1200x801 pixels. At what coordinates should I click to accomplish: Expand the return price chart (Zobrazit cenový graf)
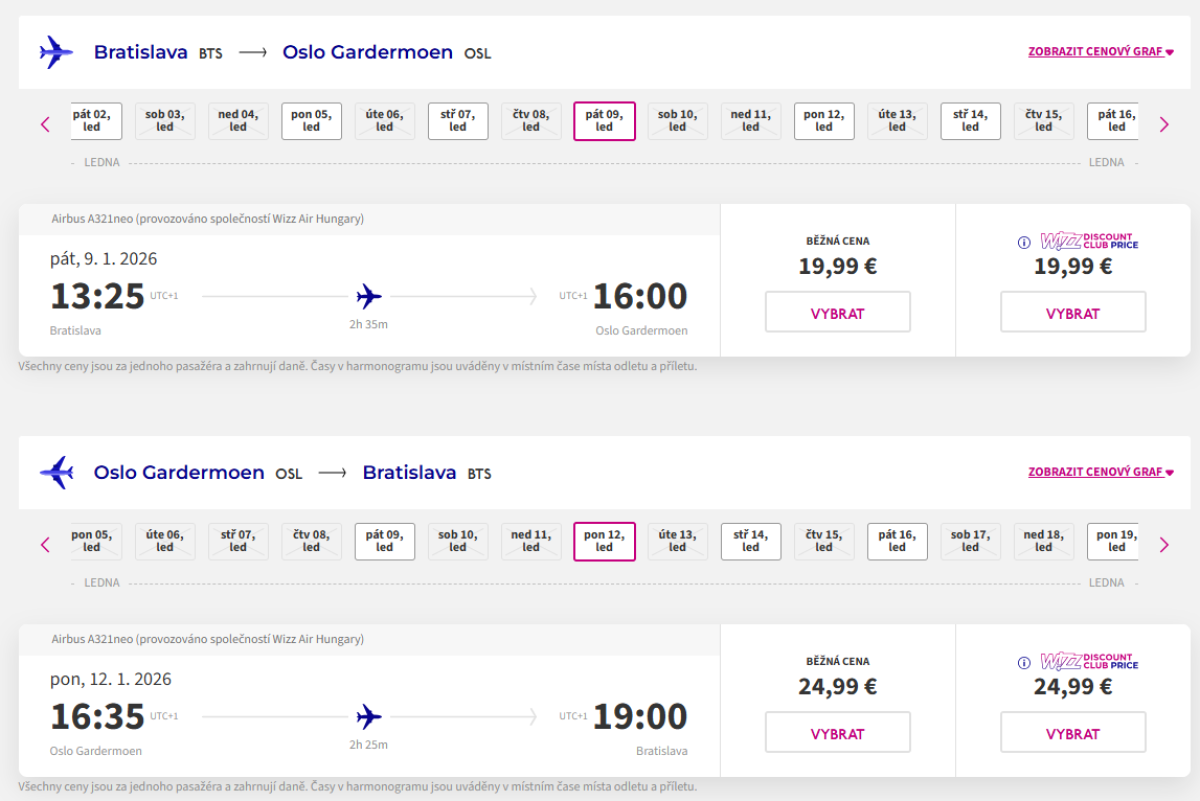point(1100,472)
